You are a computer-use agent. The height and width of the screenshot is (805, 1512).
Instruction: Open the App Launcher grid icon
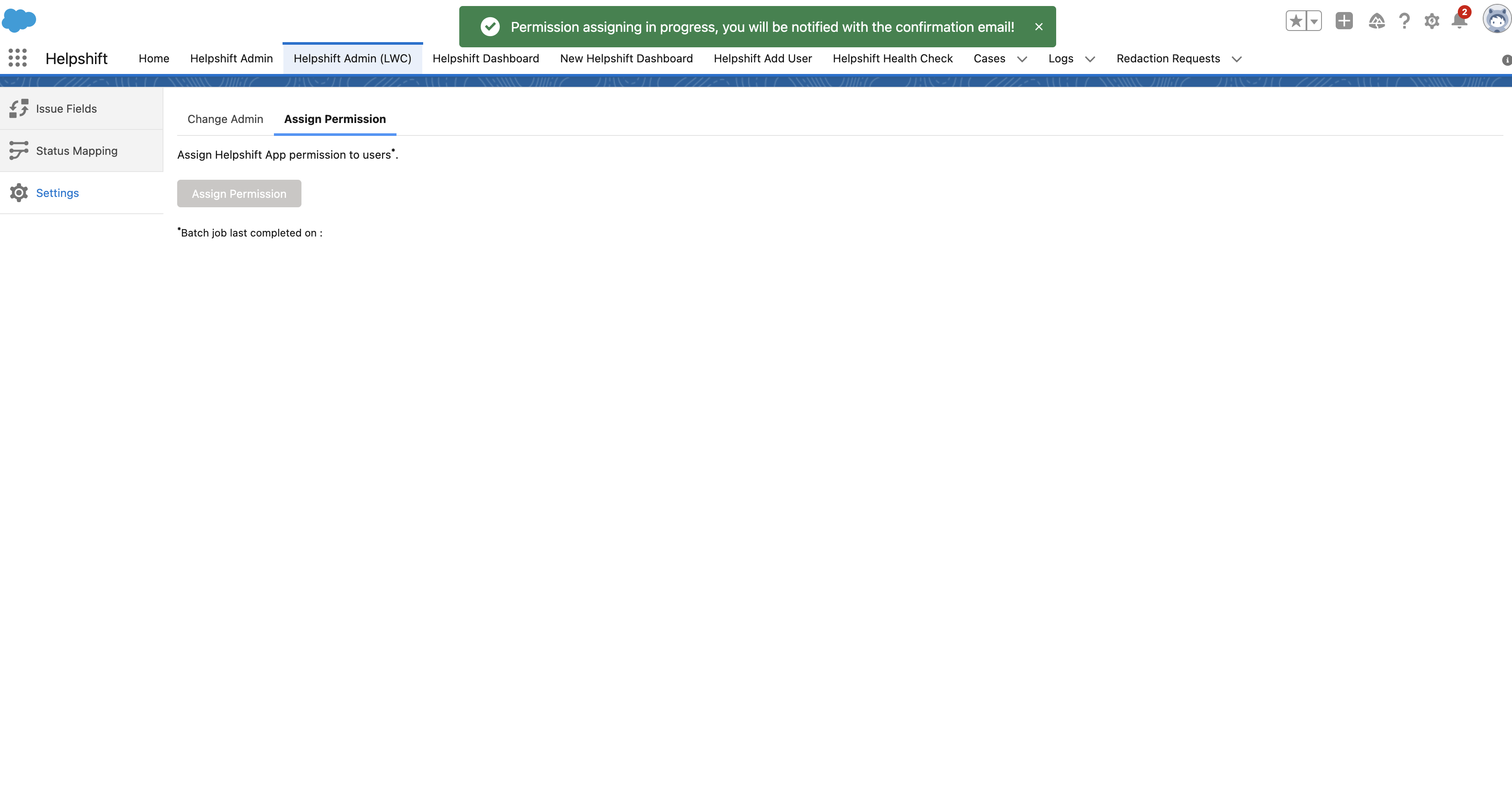pyautogui.click(x=18, y=58)
